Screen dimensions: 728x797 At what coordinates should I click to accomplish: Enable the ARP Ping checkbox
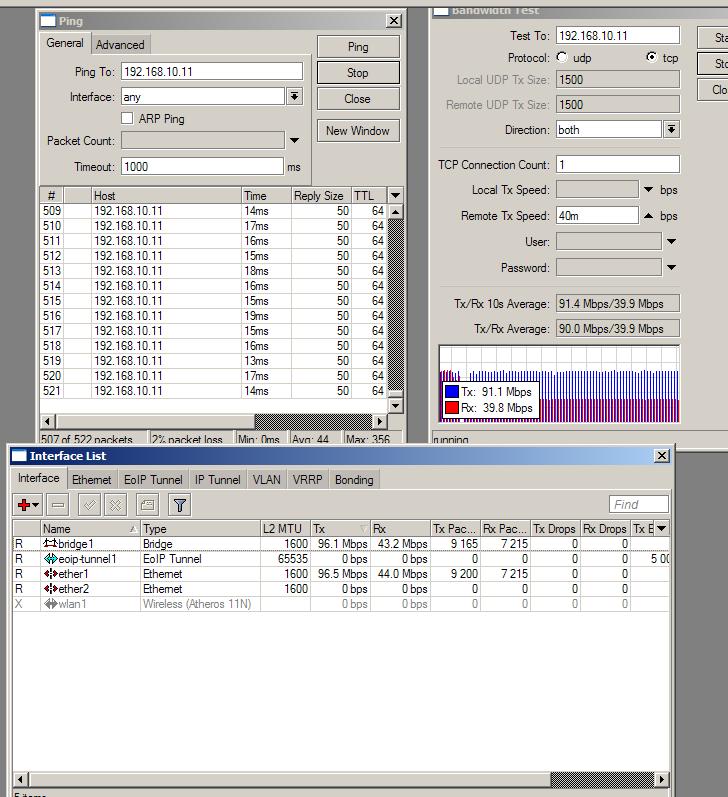(127, 118)
